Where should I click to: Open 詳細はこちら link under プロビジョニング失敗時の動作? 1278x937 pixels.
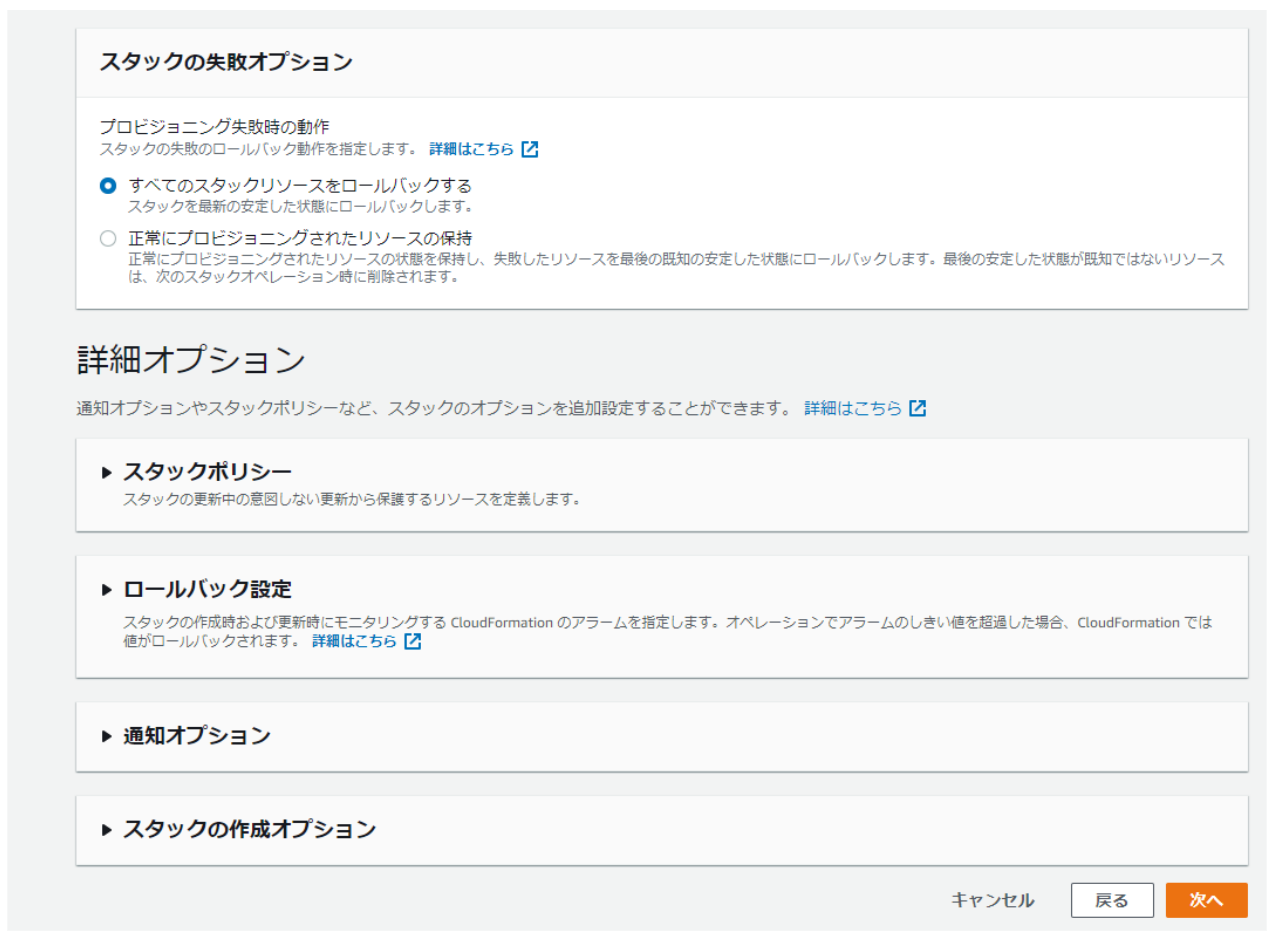point(471,149)
